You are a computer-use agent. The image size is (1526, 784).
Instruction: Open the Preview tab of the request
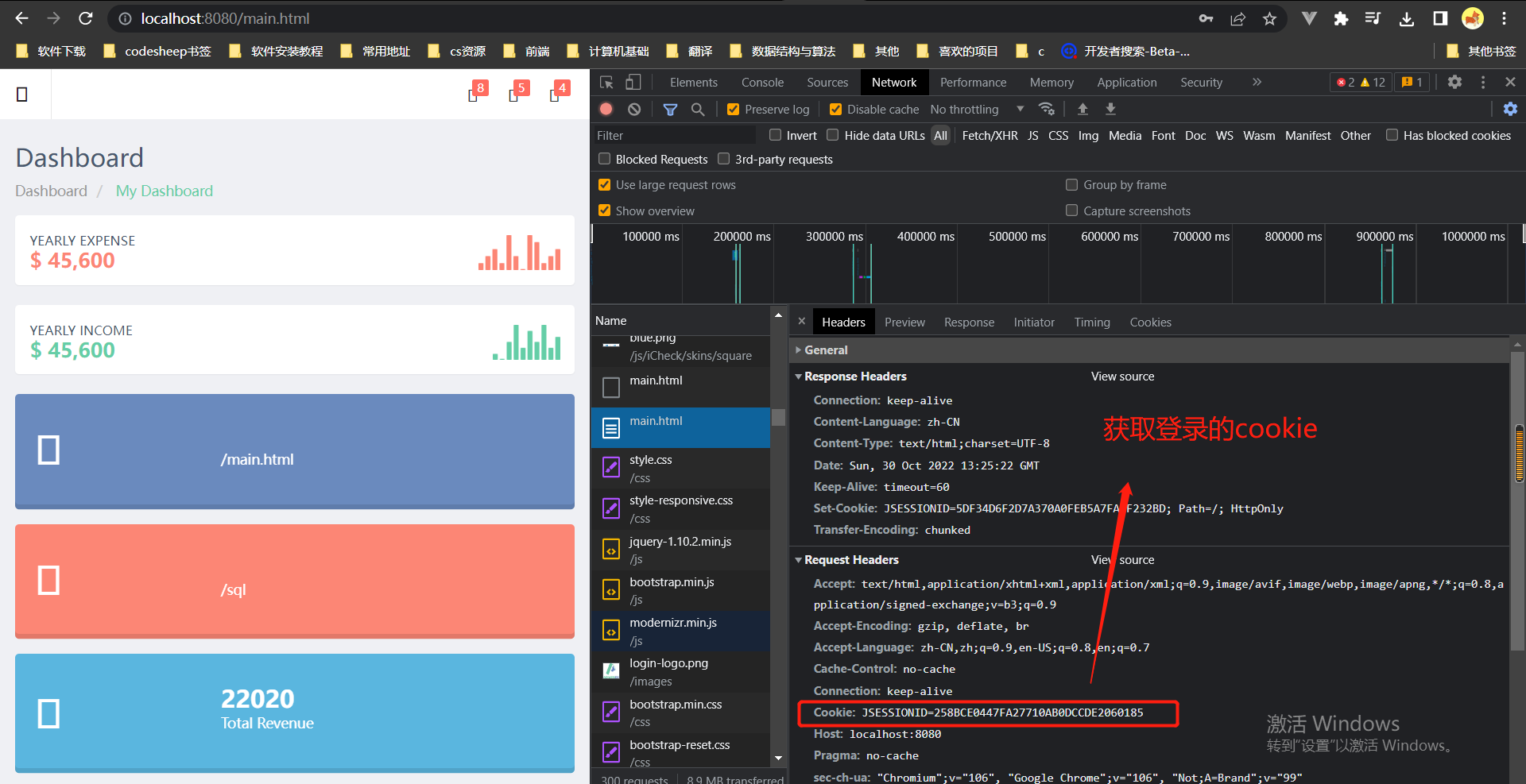(x=904, y=322)
